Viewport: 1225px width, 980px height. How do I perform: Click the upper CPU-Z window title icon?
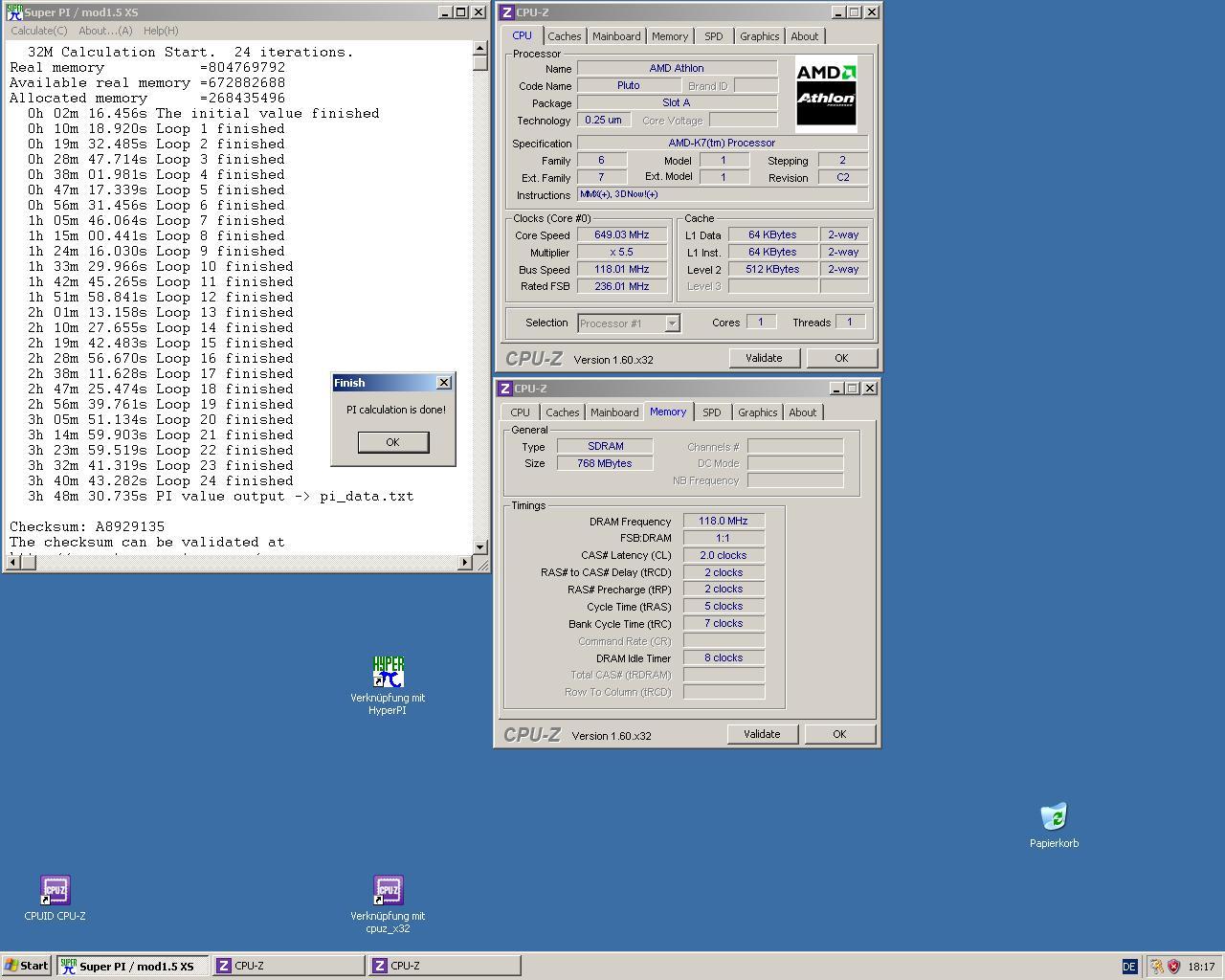coord(506,12)
